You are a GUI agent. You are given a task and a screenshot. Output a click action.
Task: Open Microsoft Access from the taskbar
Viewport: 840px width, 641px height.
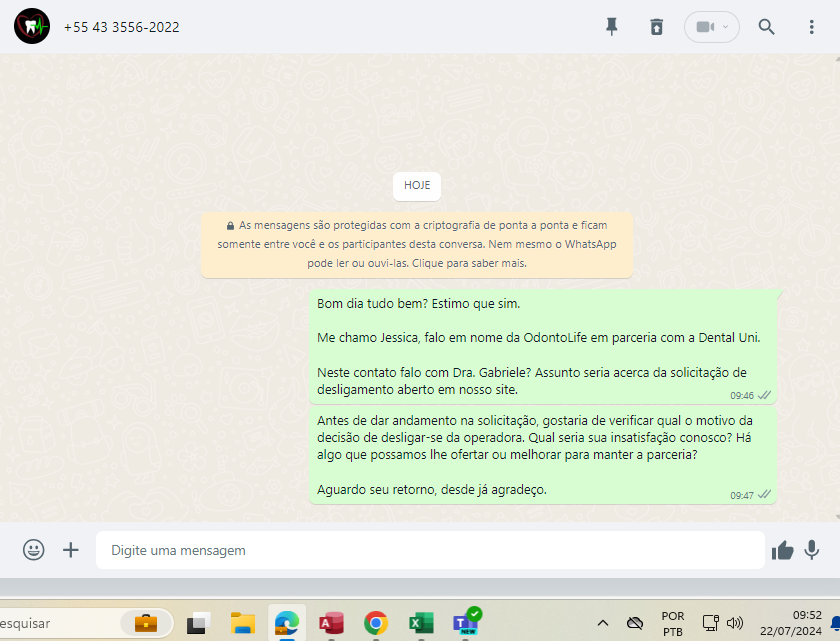(331, 623)
